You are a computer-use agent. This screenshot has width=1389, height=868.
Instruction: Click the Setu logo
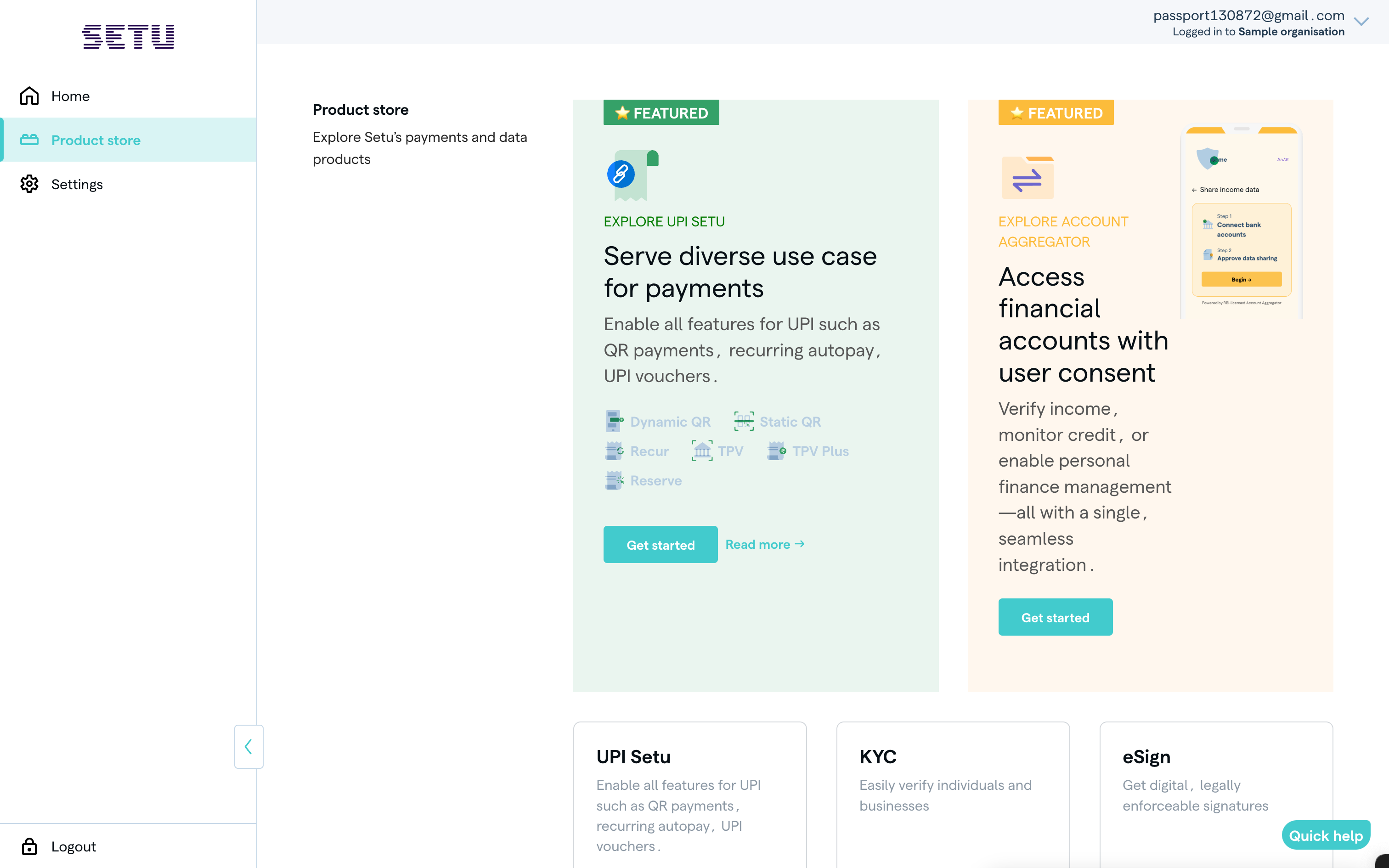point(128,36)
